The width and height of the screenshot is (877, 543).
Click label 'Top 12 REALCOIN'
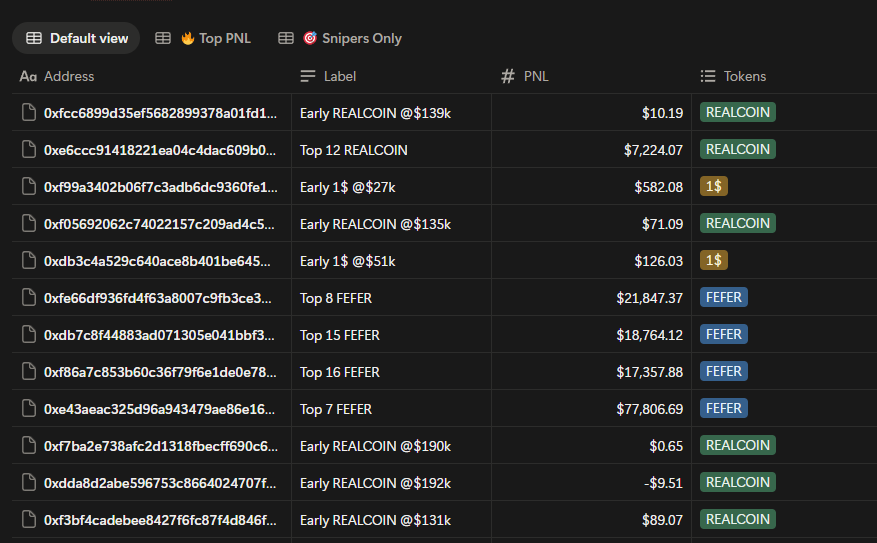(x=353, y=150)
